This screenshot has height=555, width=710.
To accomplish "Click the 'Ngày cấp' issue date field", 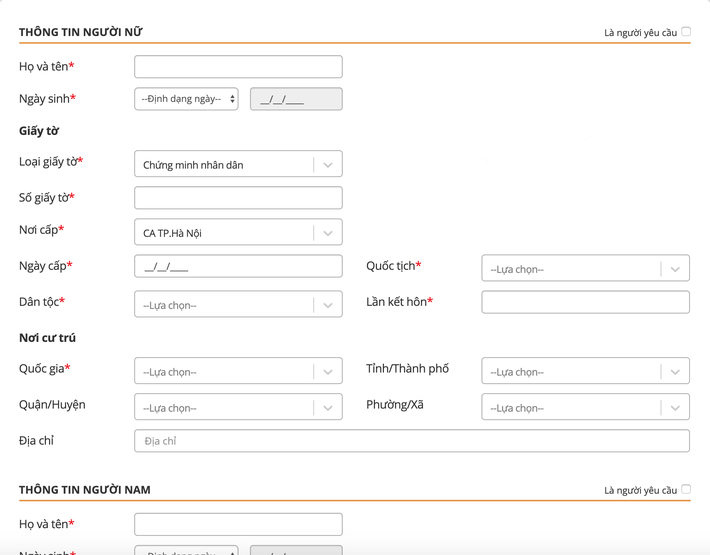I will click(238, 266).
